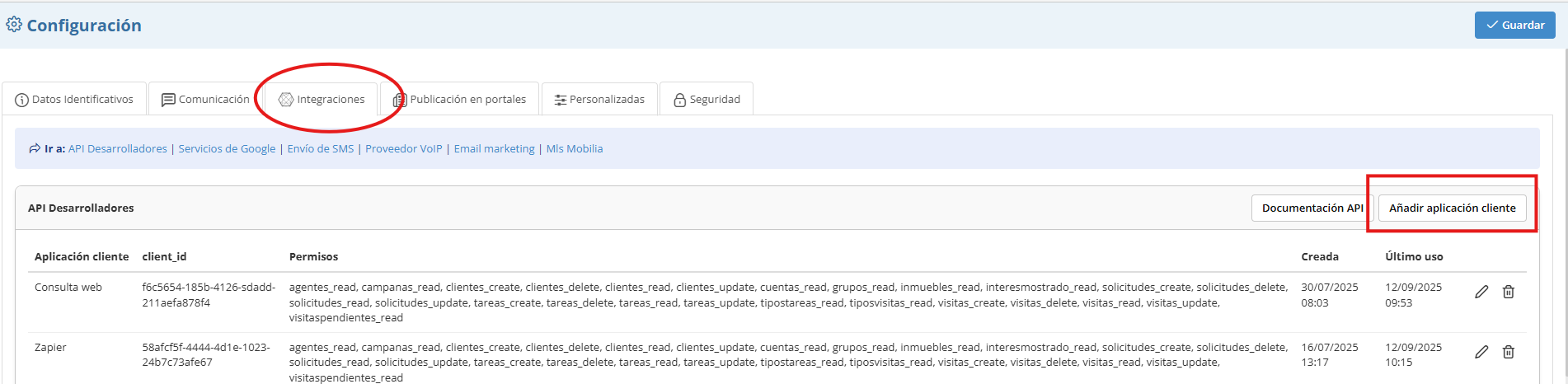Click Añadir aplicación cliente button

pos(1452,208)
